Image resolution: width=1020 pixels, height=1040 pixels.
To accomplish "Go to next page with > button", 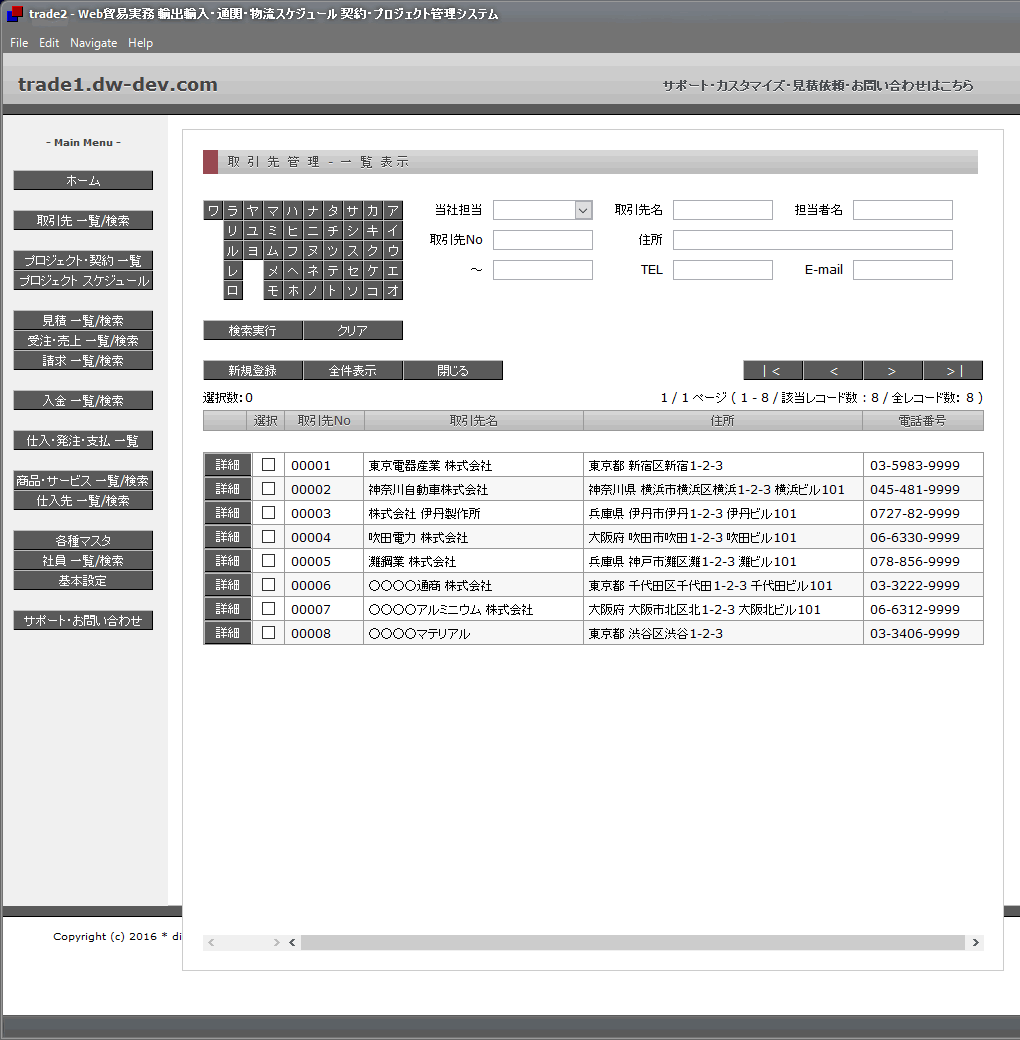I will click(x=893, y=370).
